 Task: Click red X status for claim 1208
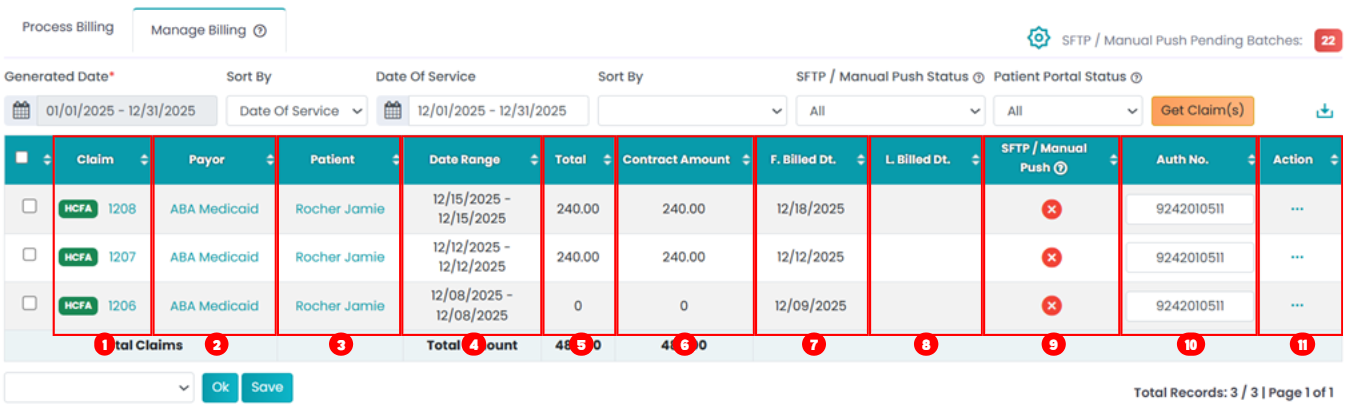(1051, 209)
